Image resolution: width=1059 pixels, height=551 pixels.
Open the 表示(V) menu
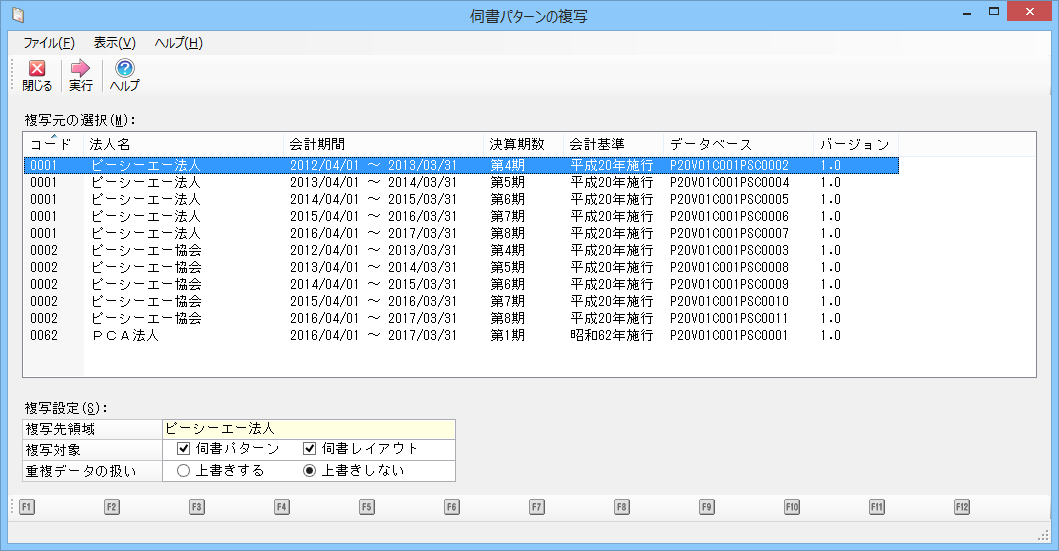pyautogui.click(x=114, y=43)
